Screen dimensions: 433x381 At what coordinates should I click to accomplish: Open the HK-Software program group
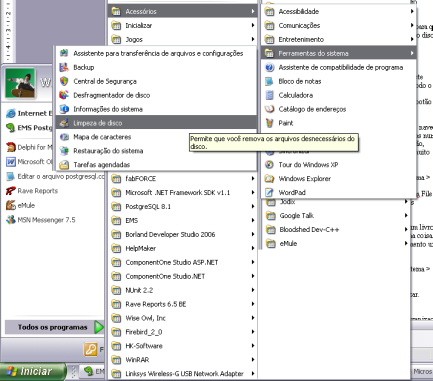click(x=183, y=346)
